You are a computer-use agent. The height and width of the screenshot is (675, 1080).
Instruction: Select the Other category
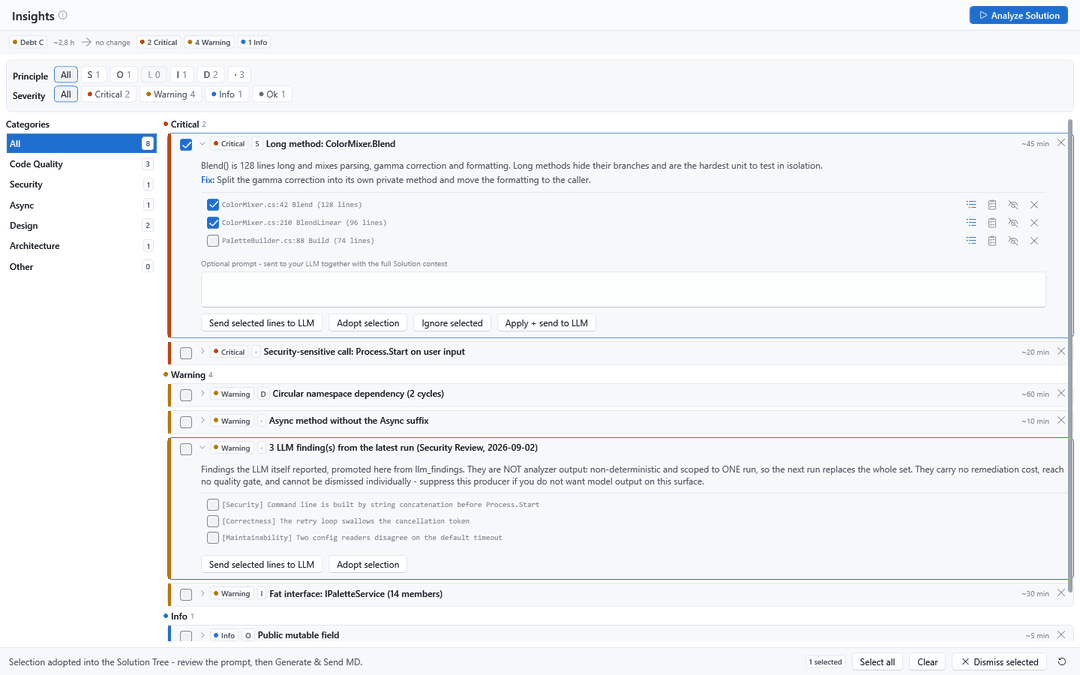coord(81,267)
